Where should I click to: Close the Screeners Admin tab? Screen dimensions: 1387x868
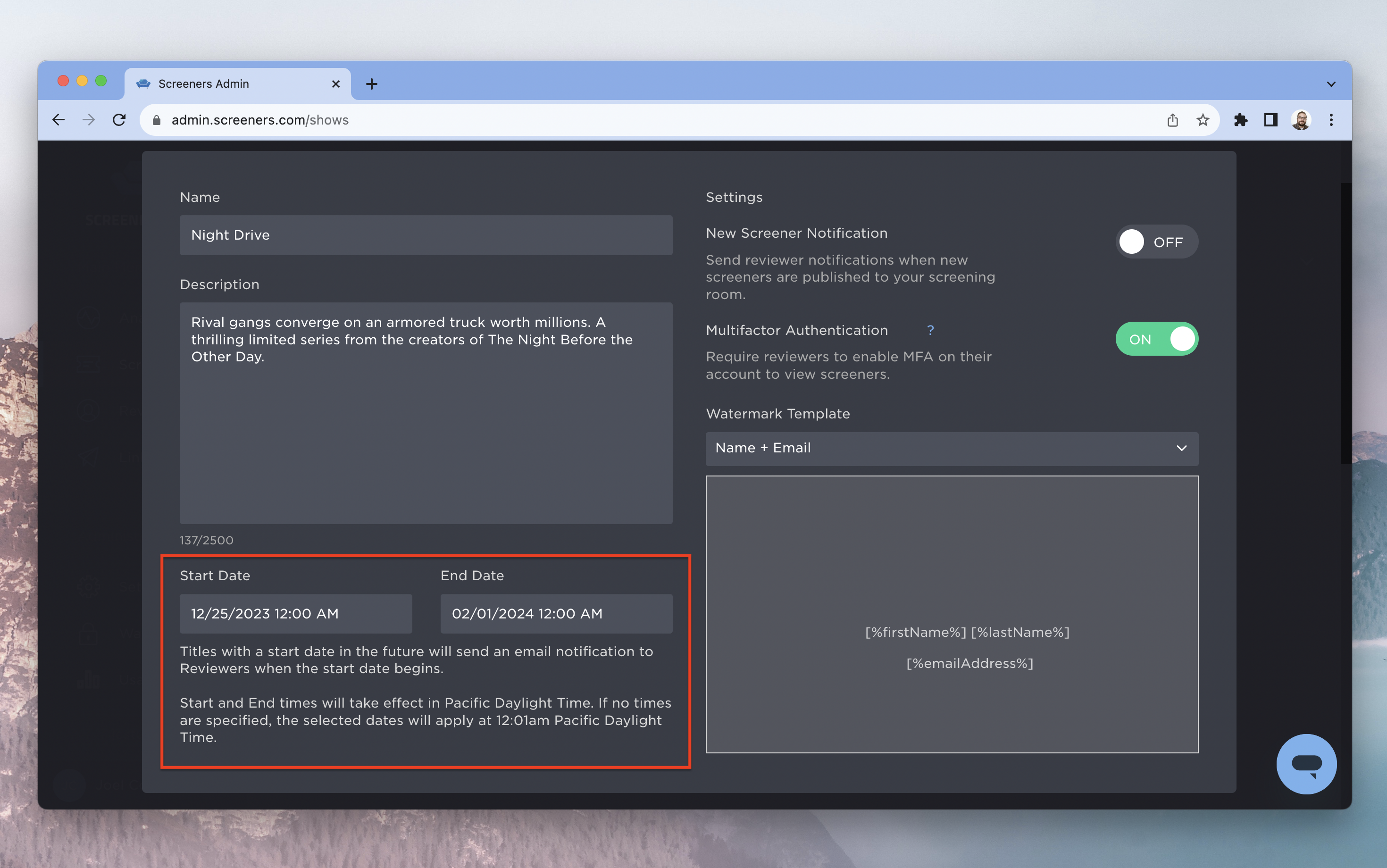coord(336,84)
